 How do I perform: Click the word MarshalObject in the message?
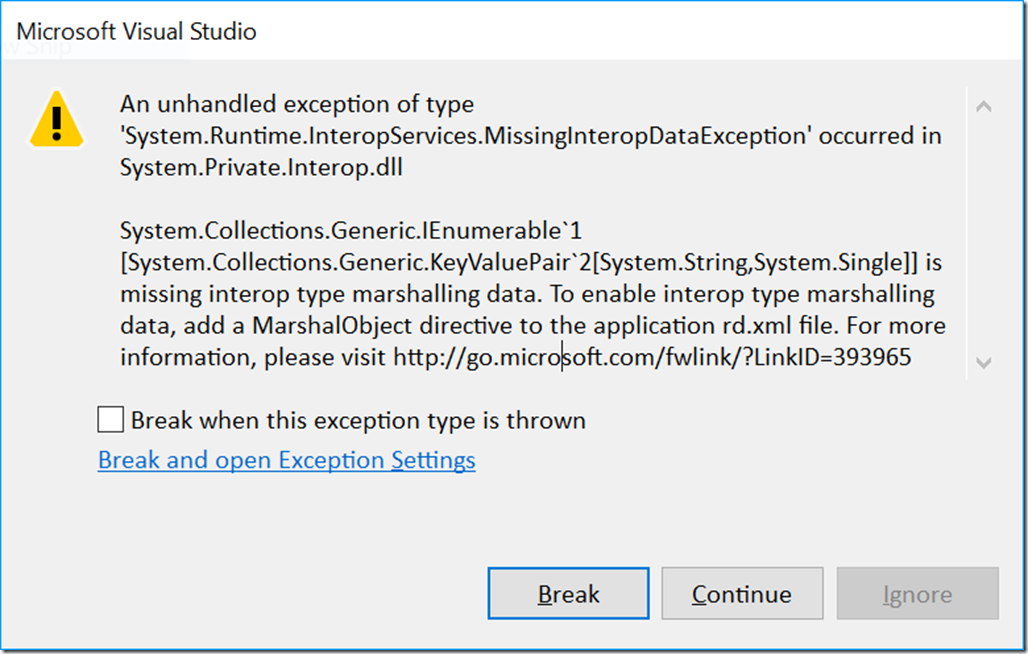(x=332, y=326)
